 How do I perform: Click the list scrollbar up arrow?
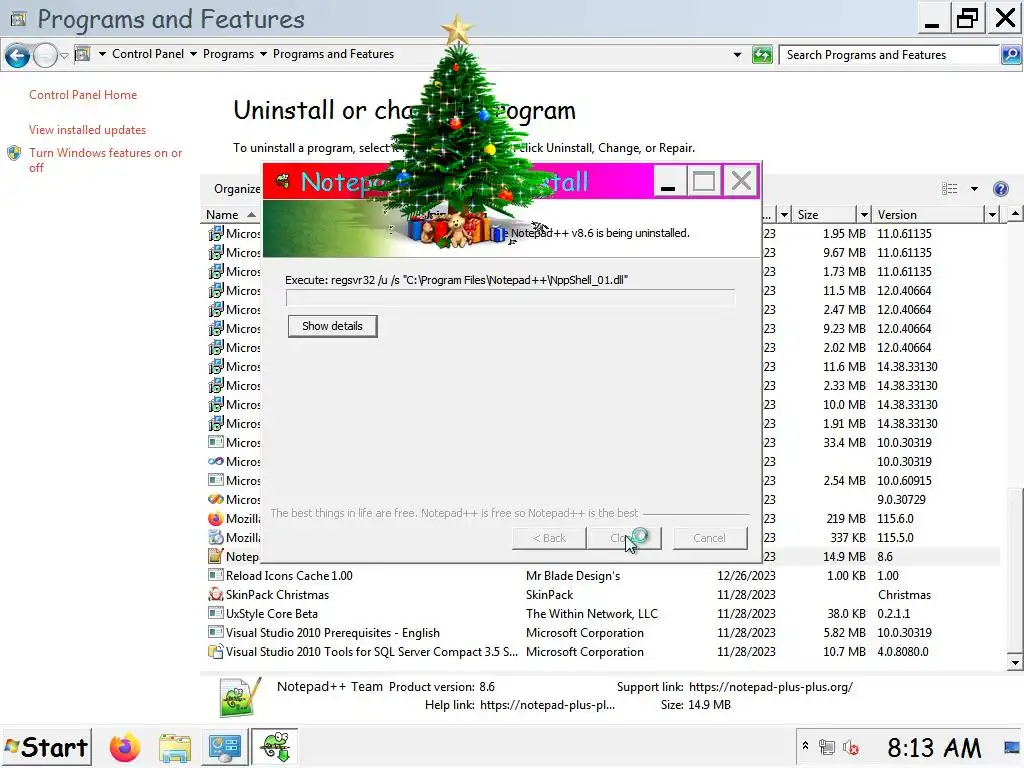(1015, 214)
